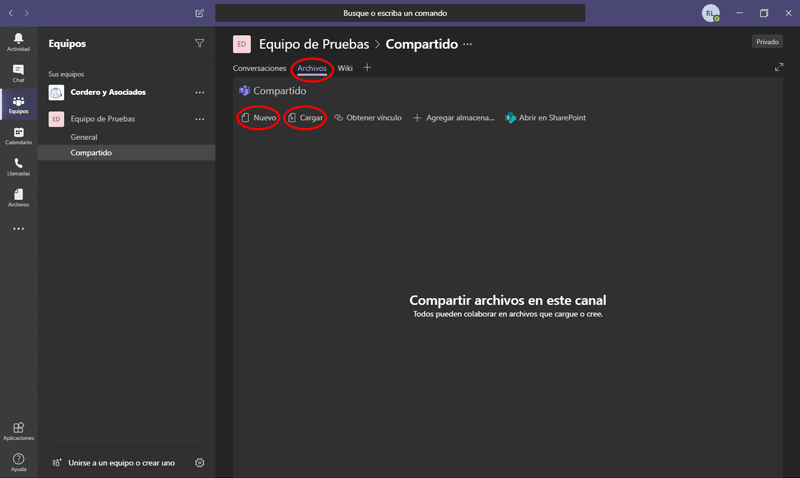800x478 pixels.
Task: Open more options for Equipo de Pruebas
Action: click(199, 119)
